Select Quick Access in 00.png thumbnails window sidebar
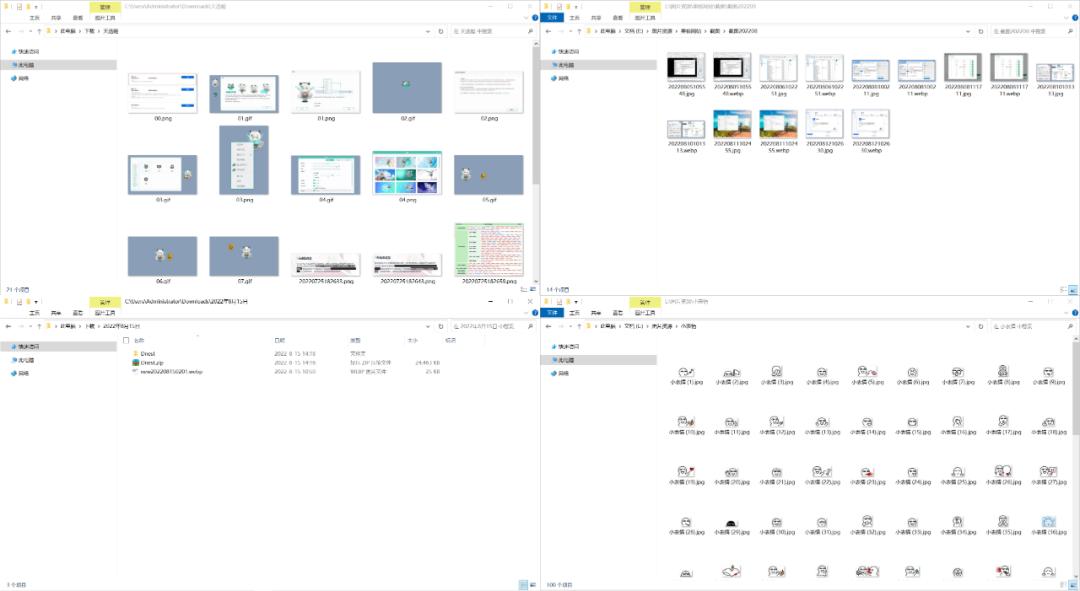Image resolution: width=1080 pixels, height=591 pixels. click(x=25, y=52)
